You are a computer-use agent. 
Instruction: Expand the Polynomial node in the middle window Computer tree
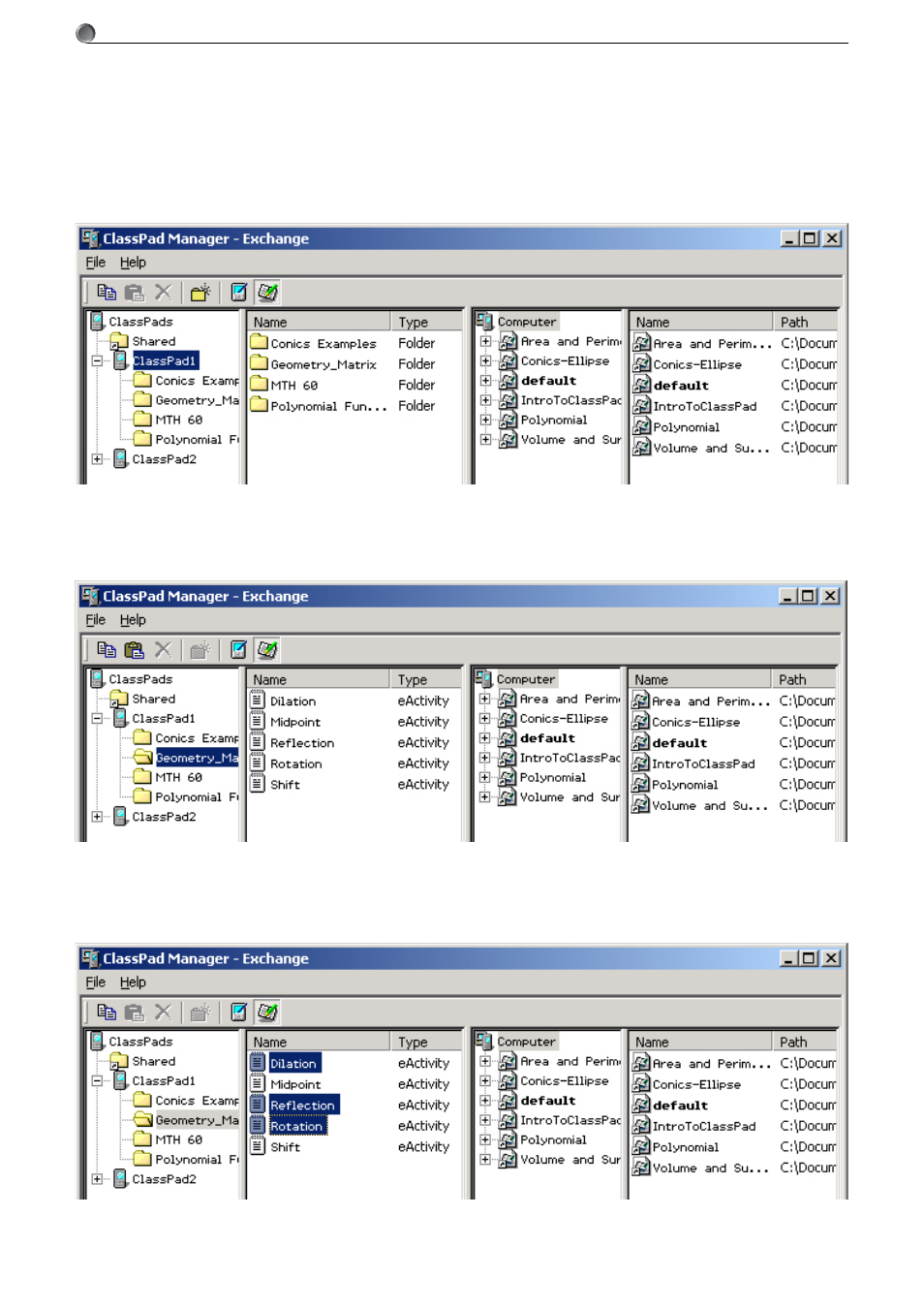point(484,777)
